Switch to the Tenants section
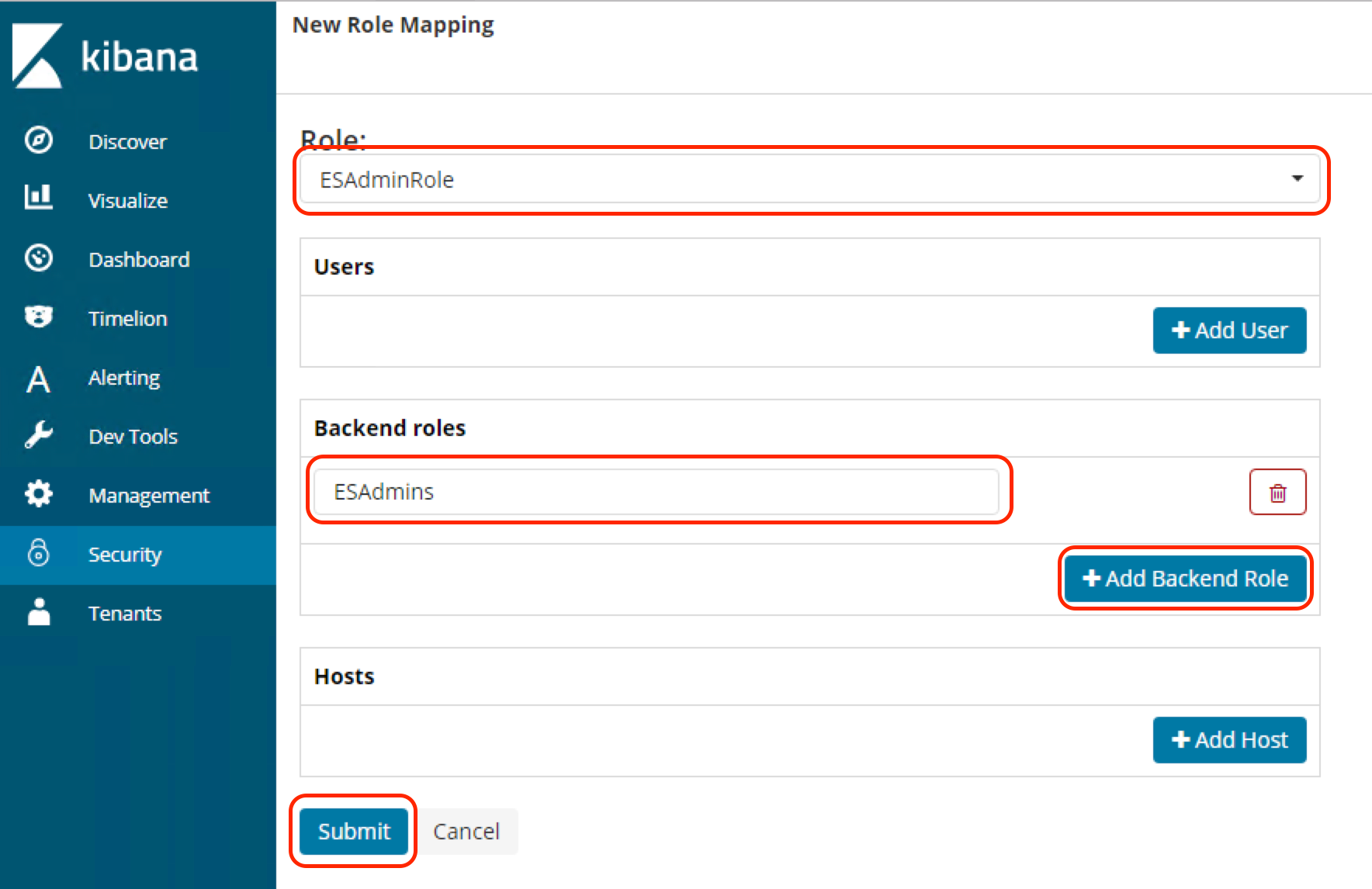The image size is (1372, 889). pos(125,613)
